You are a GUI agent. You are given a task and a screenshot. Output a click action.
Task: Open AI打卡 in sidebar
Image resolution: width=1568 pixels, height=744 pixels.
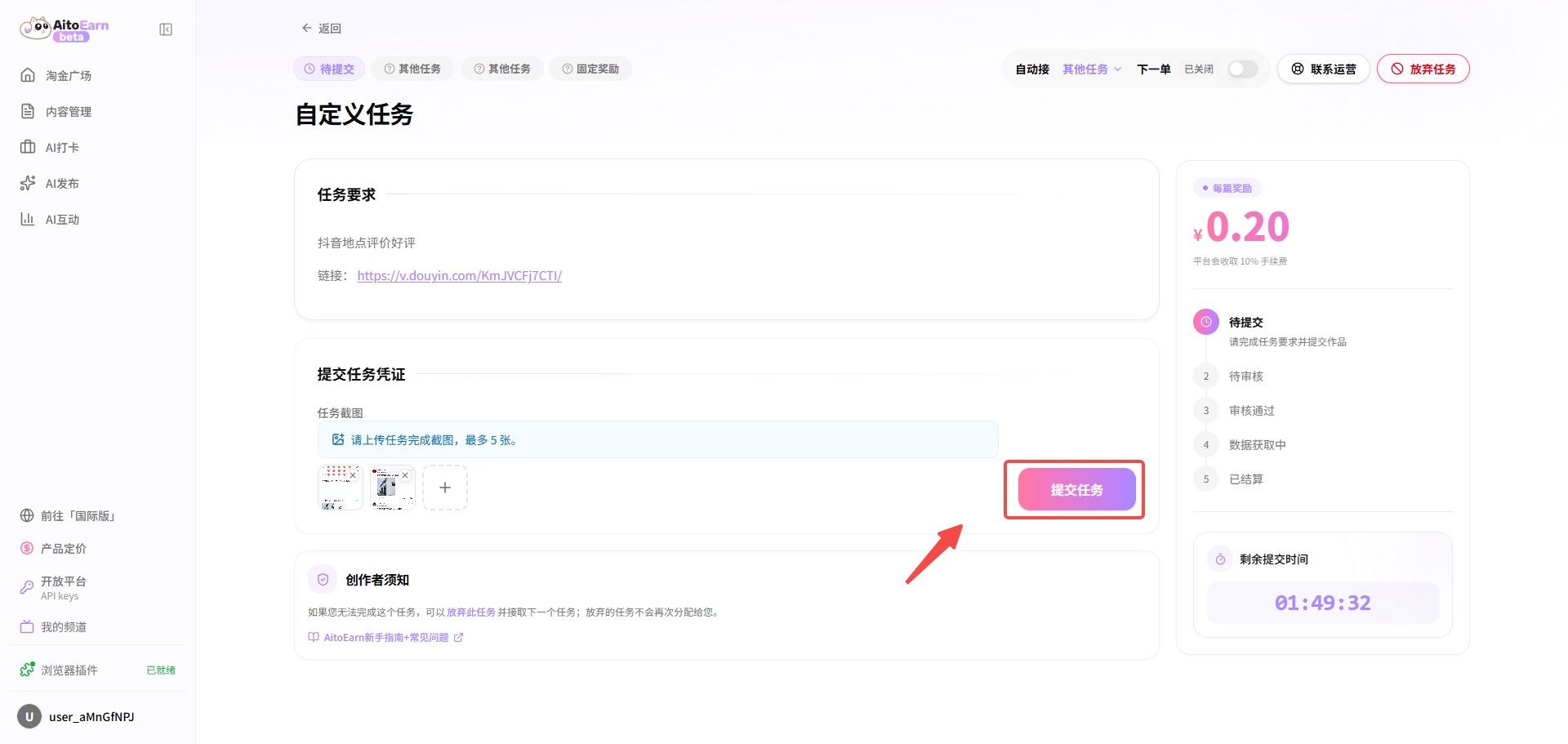click(x=62, y=148)
